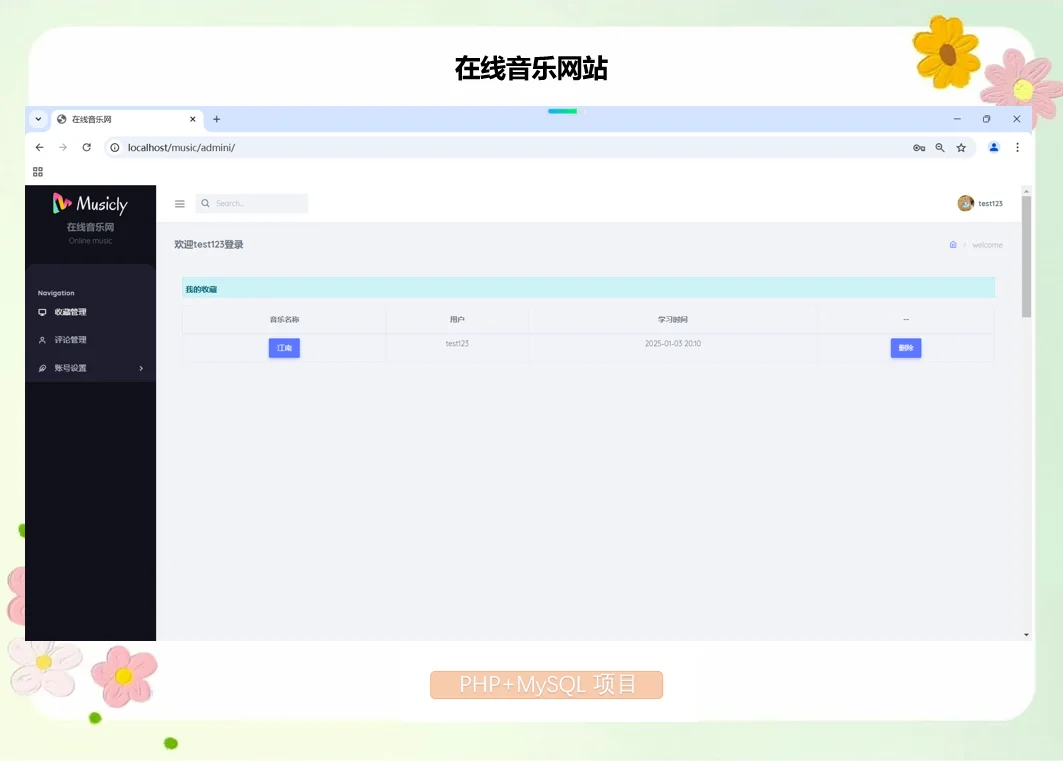Expand the 账号设置 submenu chevron
The height and width of the screenshot is (761, 1063).
pyautogui.click(x=141, y=367)
